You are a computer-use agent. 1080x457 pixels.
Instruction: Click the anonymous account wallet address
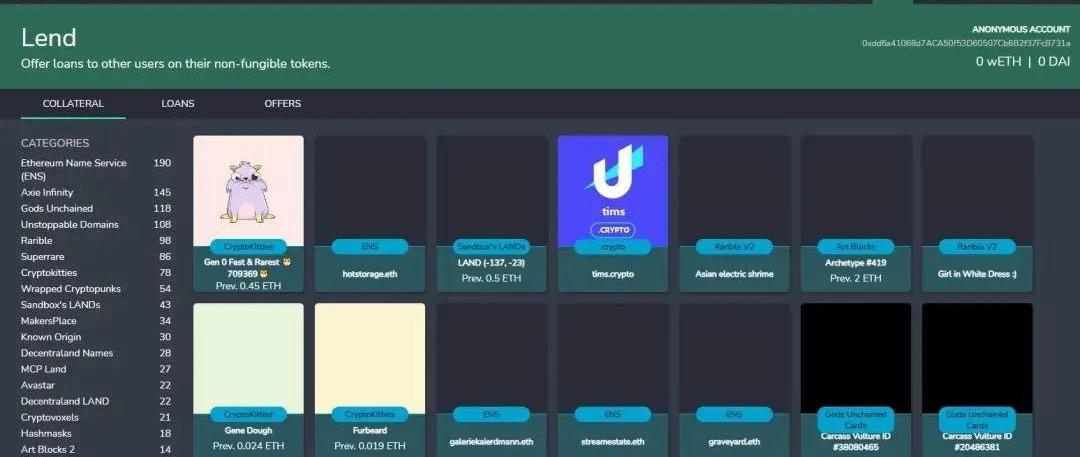[966, 43]
